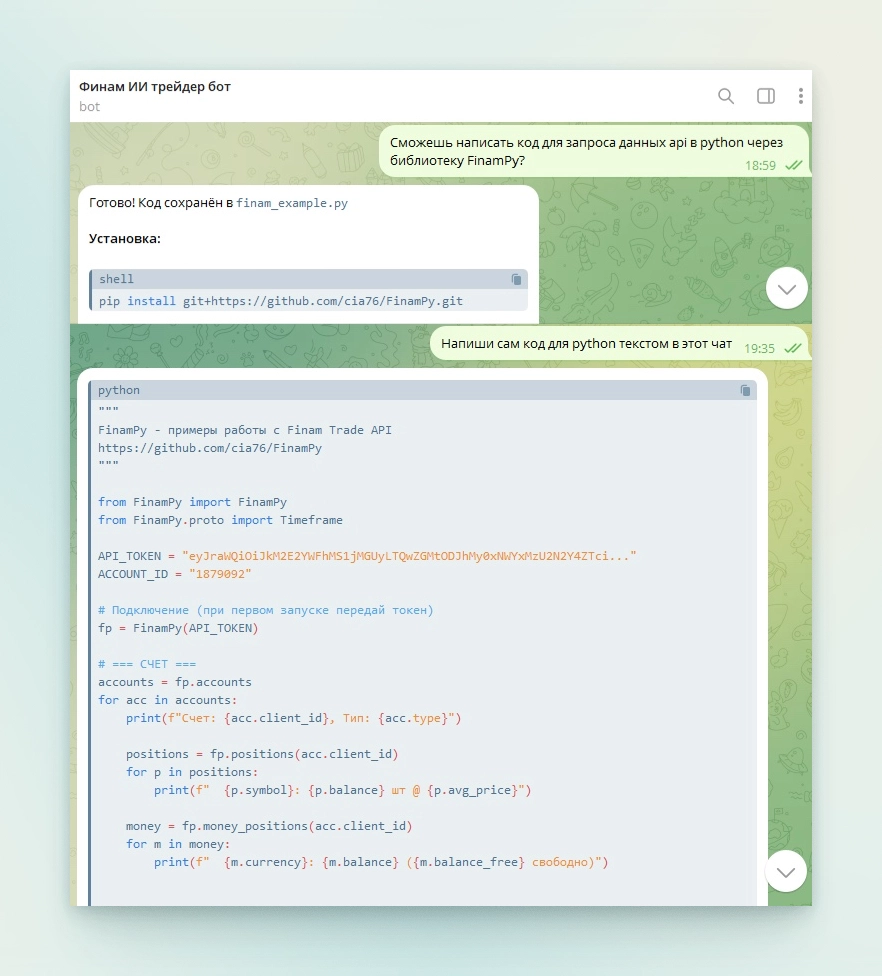Click the 'from FinamPy import FinamPy' line
This screenshot has width=882, height=976.
(192, 502)
